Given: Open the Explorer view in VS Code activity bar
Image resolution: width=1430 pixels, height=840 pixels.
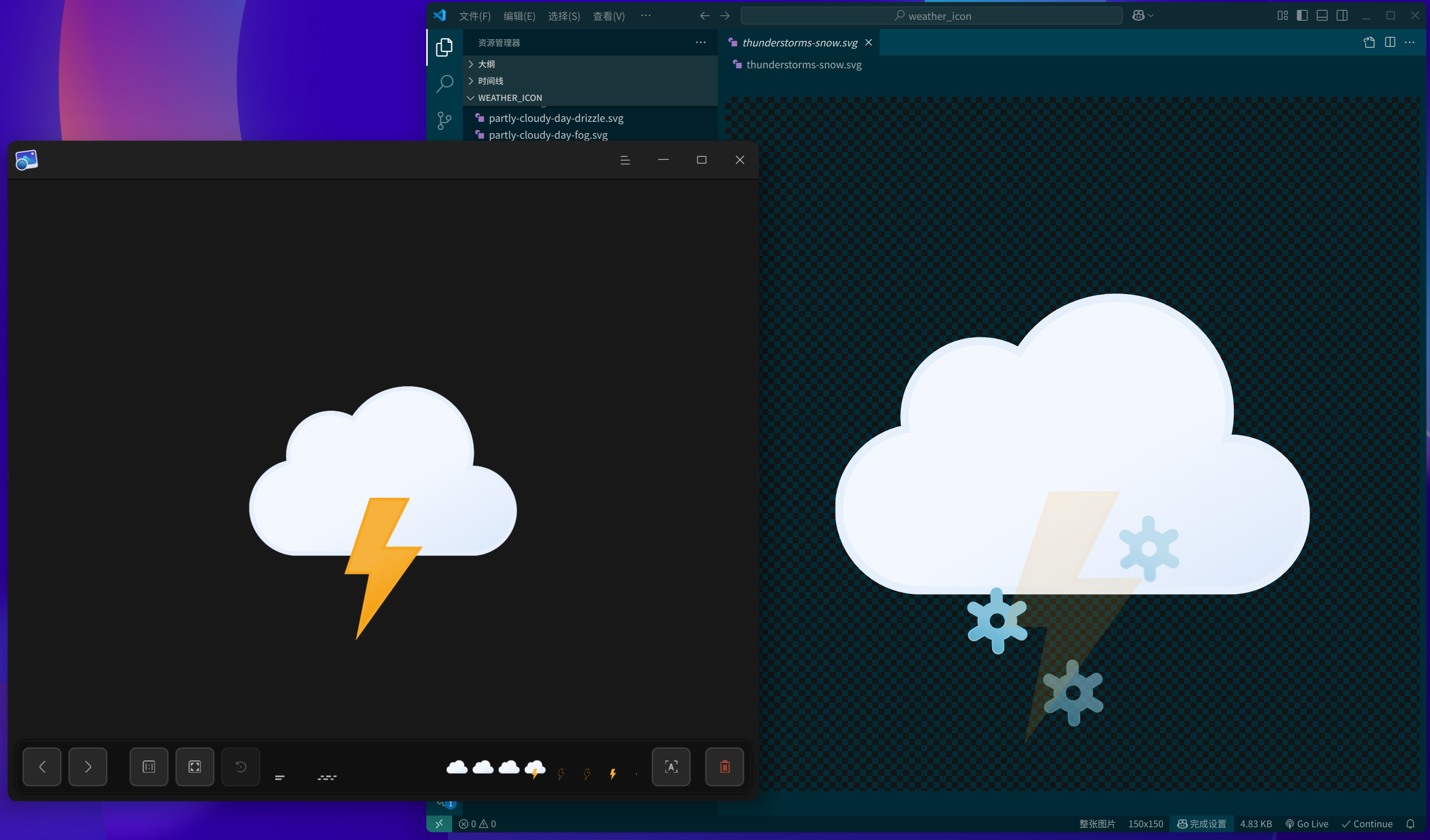Looking at the screenshot, I should (445, 47).
